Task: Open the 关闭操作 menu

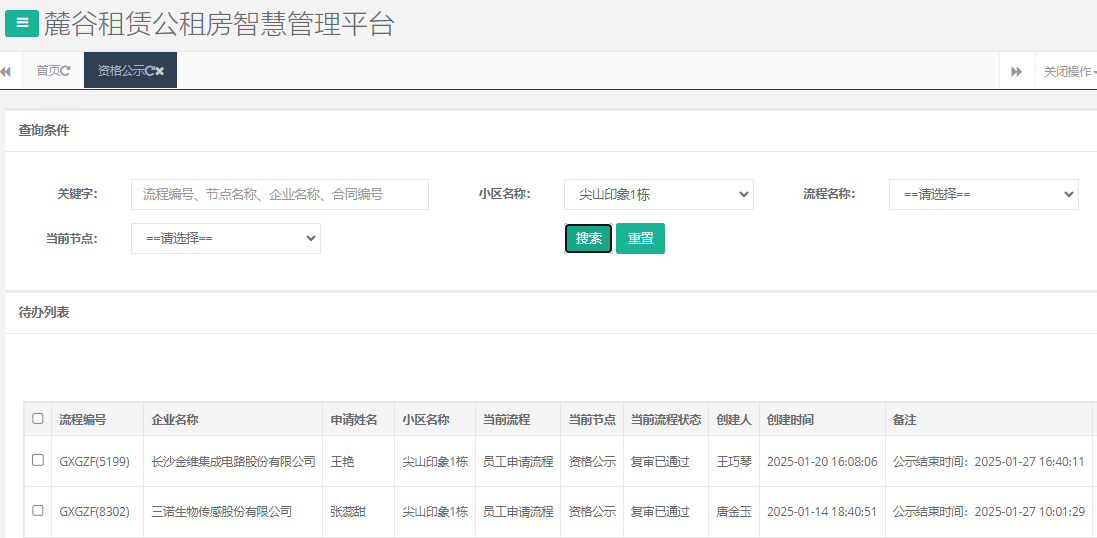Action: point(1068,72)
